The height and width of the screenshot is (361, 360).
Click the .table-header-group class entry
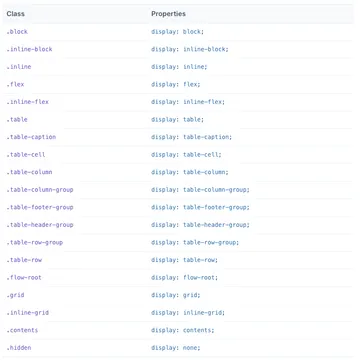pos(40,225)
